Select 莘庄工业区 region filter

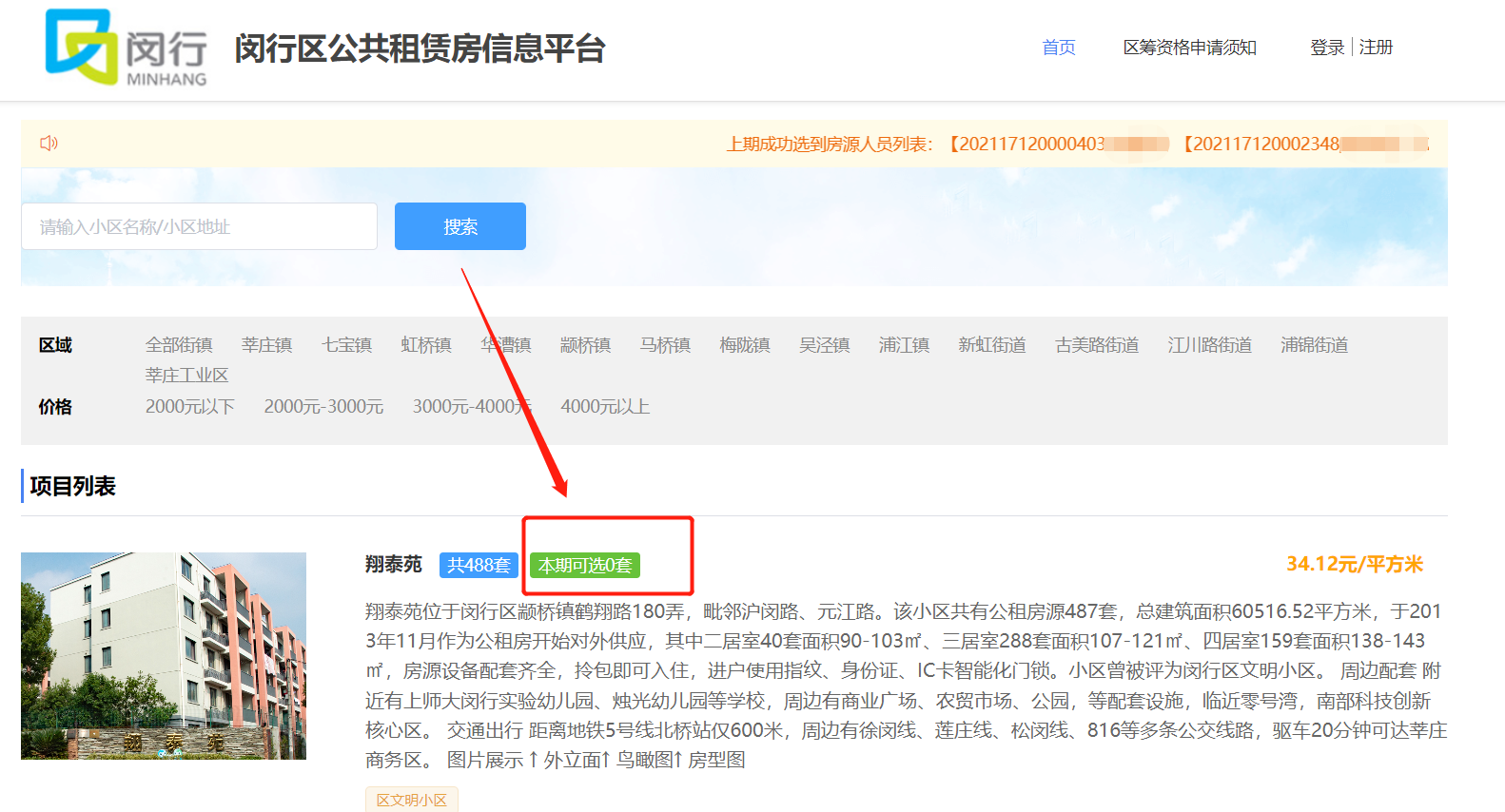point(186,376)
